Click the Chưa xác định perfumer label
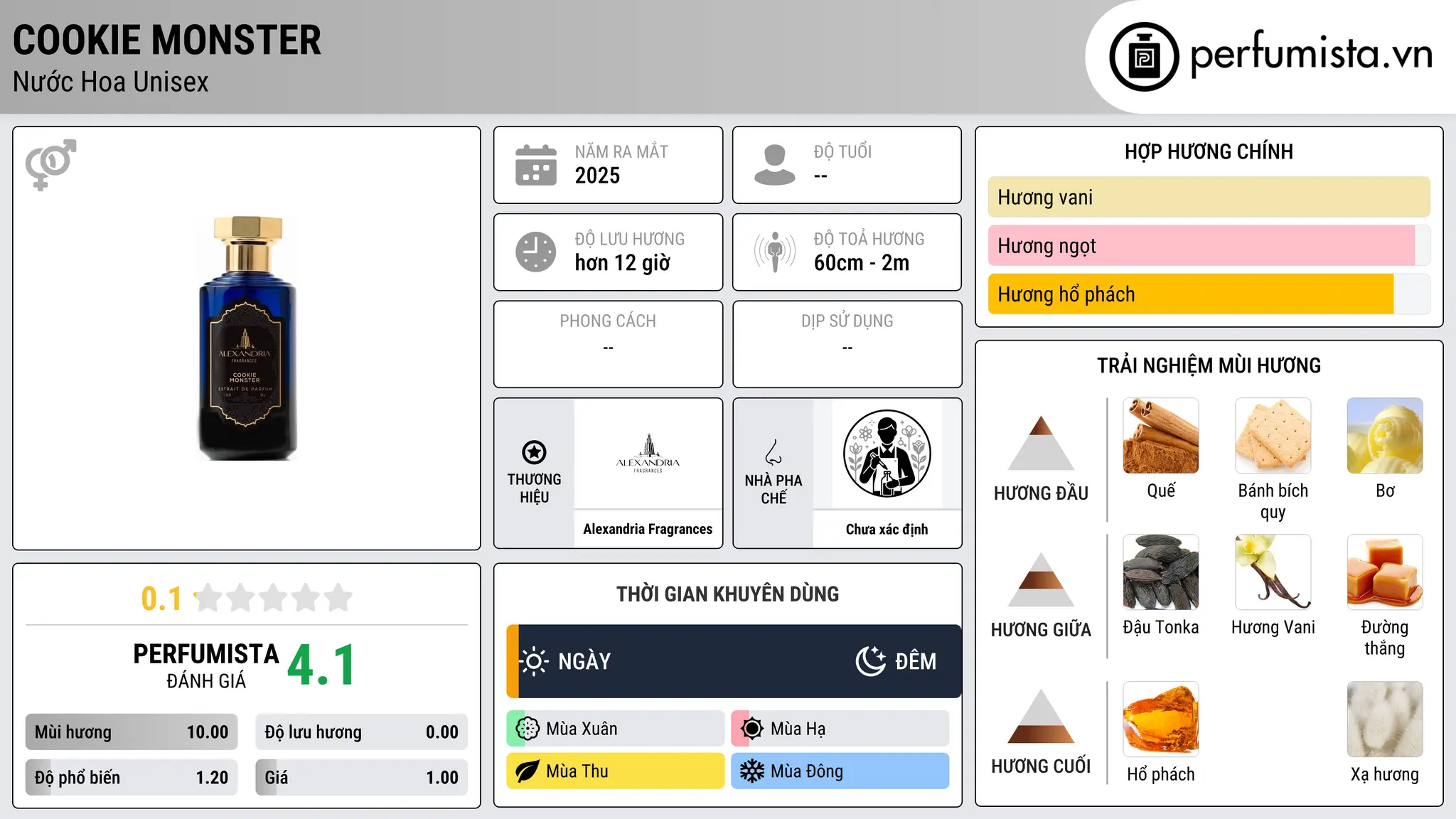Image resolution: width=1456 pixels, height=819 pixels. click(x=887, y=529)
